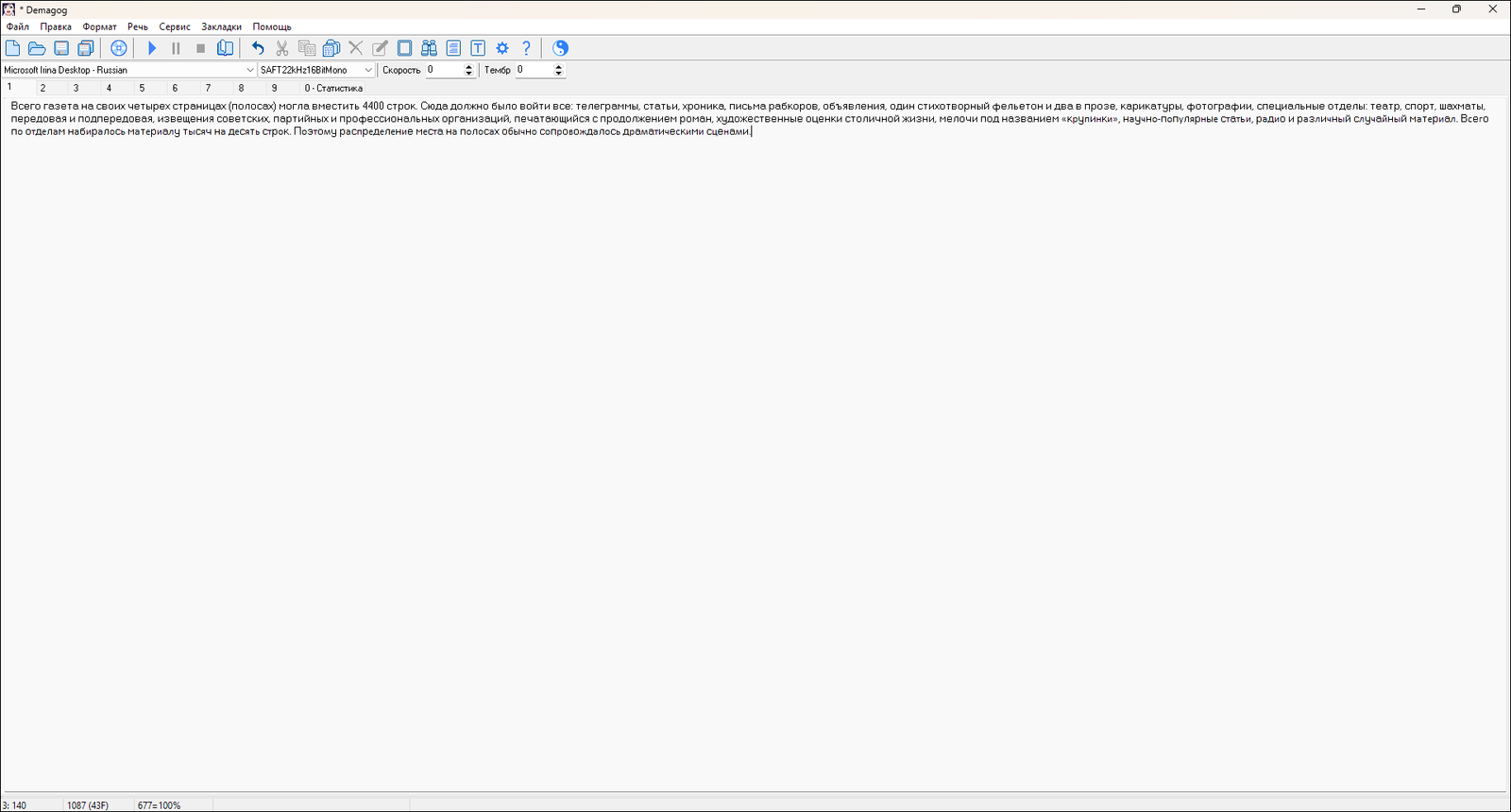Click the Тембр value field
1511x812 pixels.
pos(534,70)
